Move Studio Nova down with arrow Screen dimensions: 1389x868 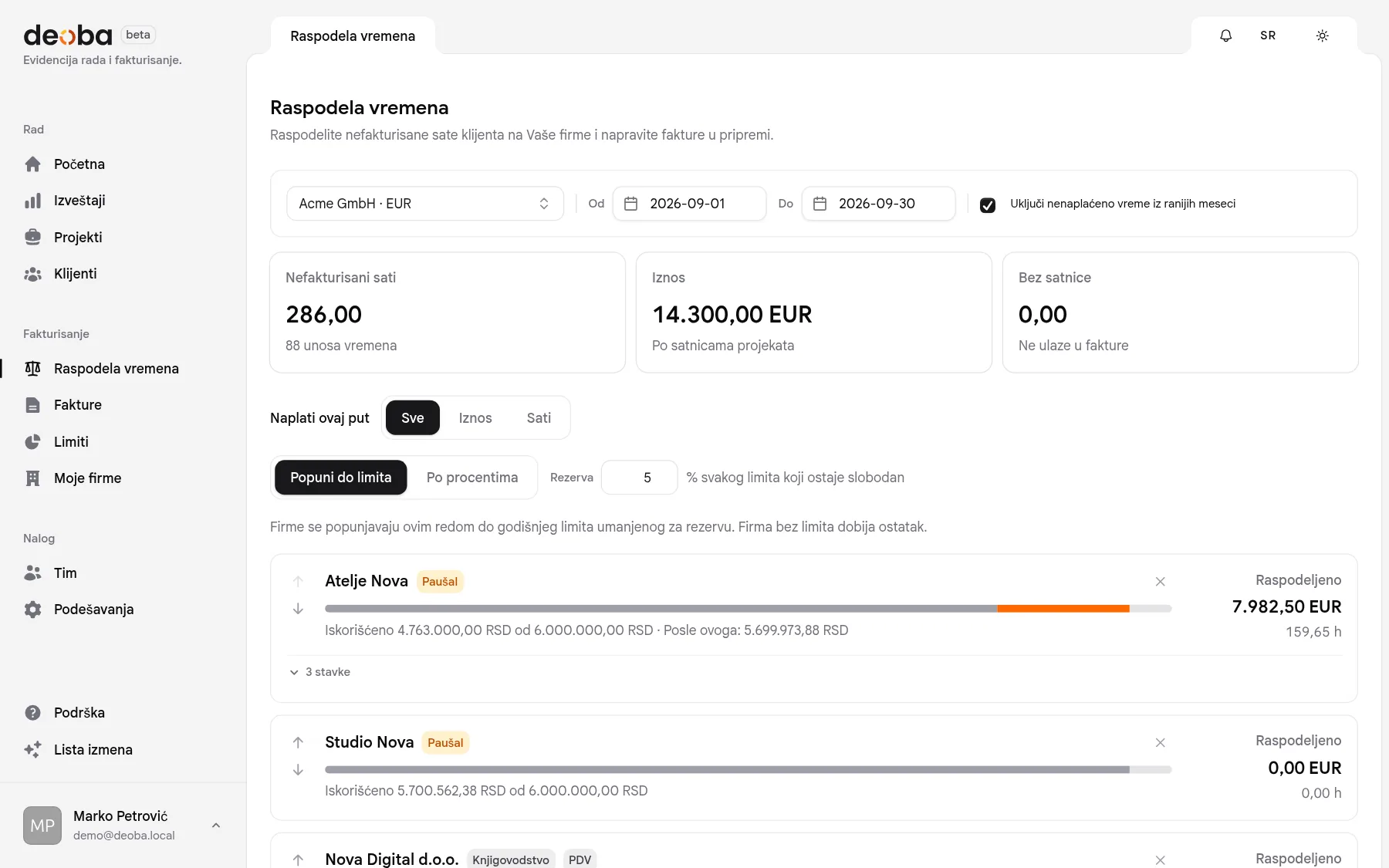tap(298, 770)
